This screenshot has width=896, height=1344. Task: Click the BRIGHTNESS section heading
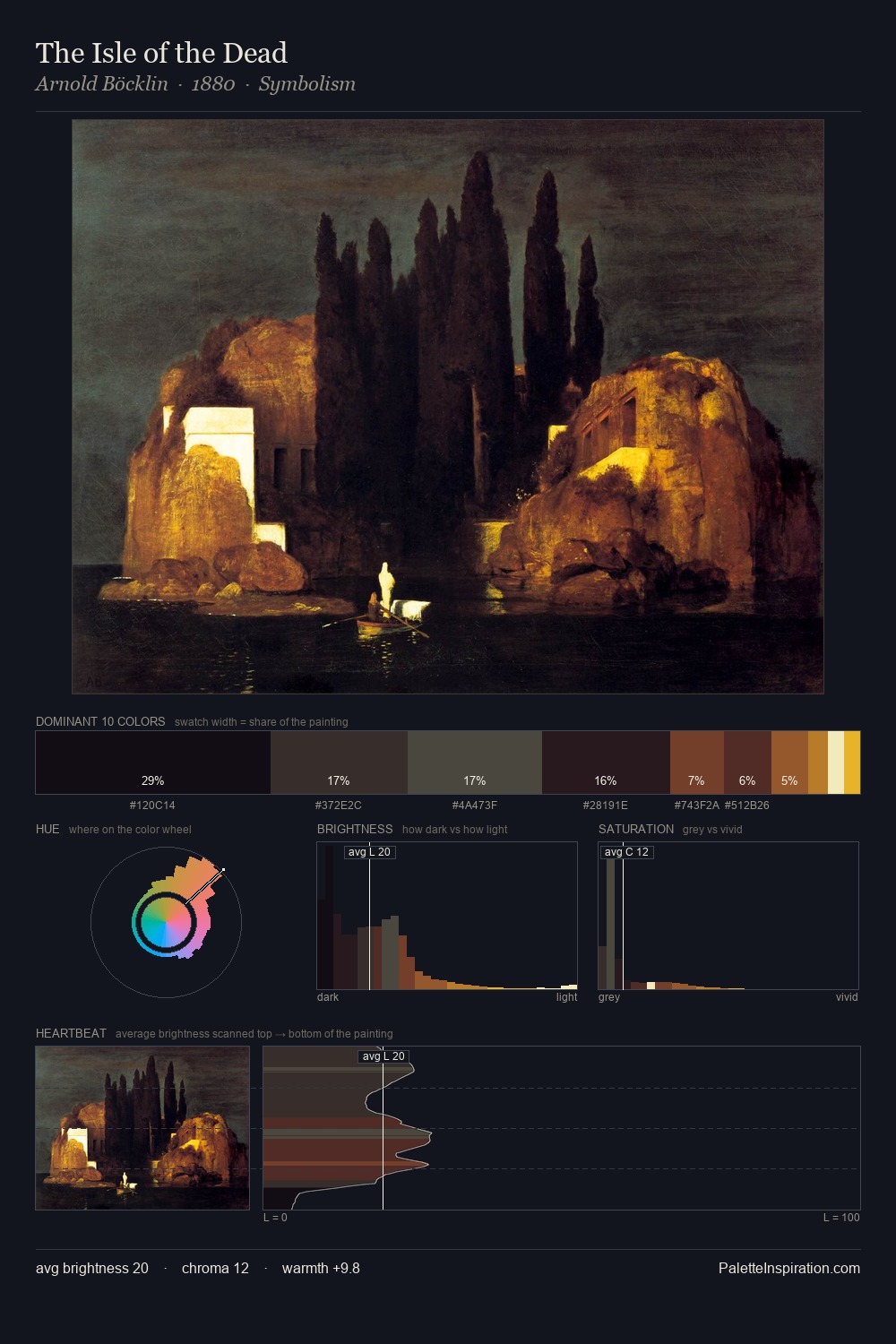click(x=355, y=829)
